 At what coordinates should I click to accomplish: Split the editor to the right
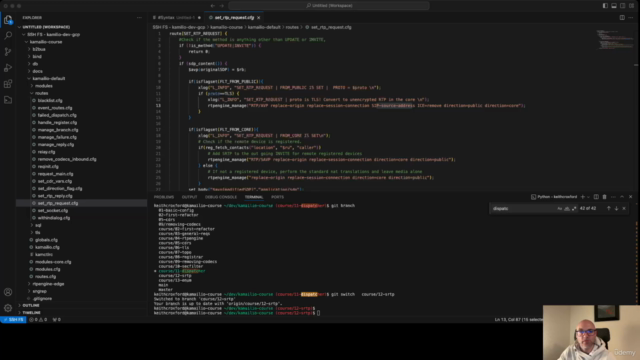(622, 18)
